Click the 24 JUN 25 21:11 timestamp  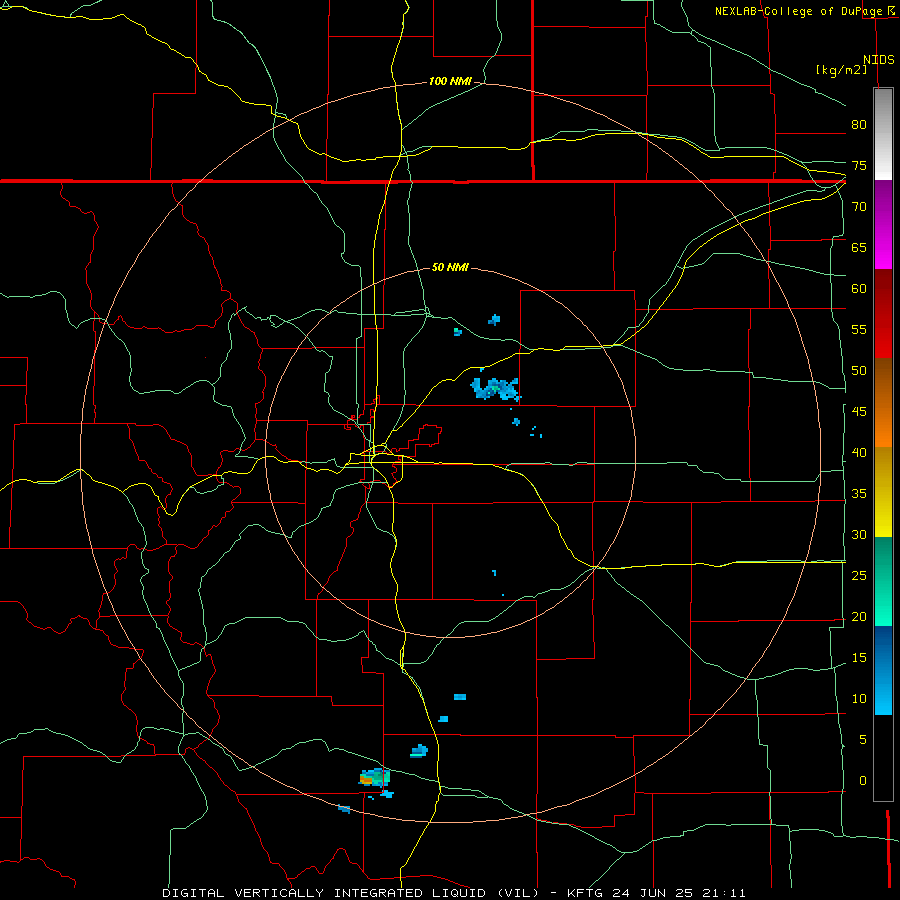click(679, 893)
